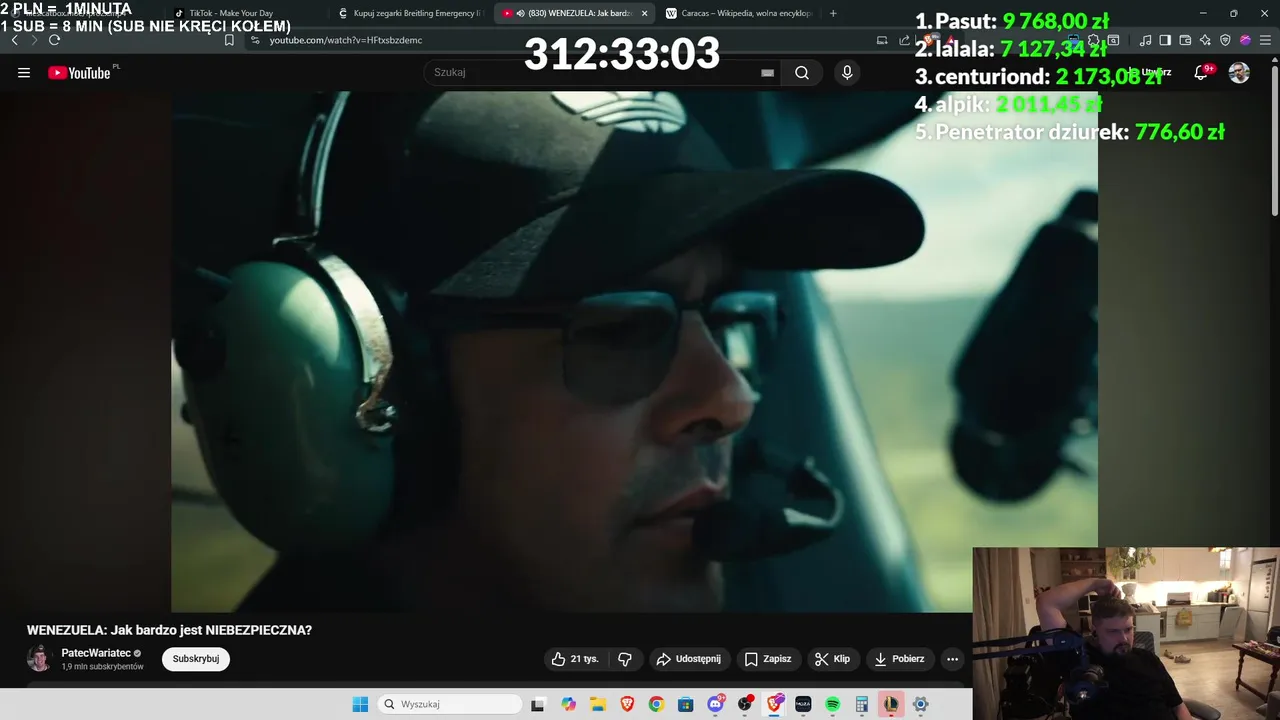Open Windows Start menu
The height and width of the screenshot is (720, 1280).
pos(360,704)
